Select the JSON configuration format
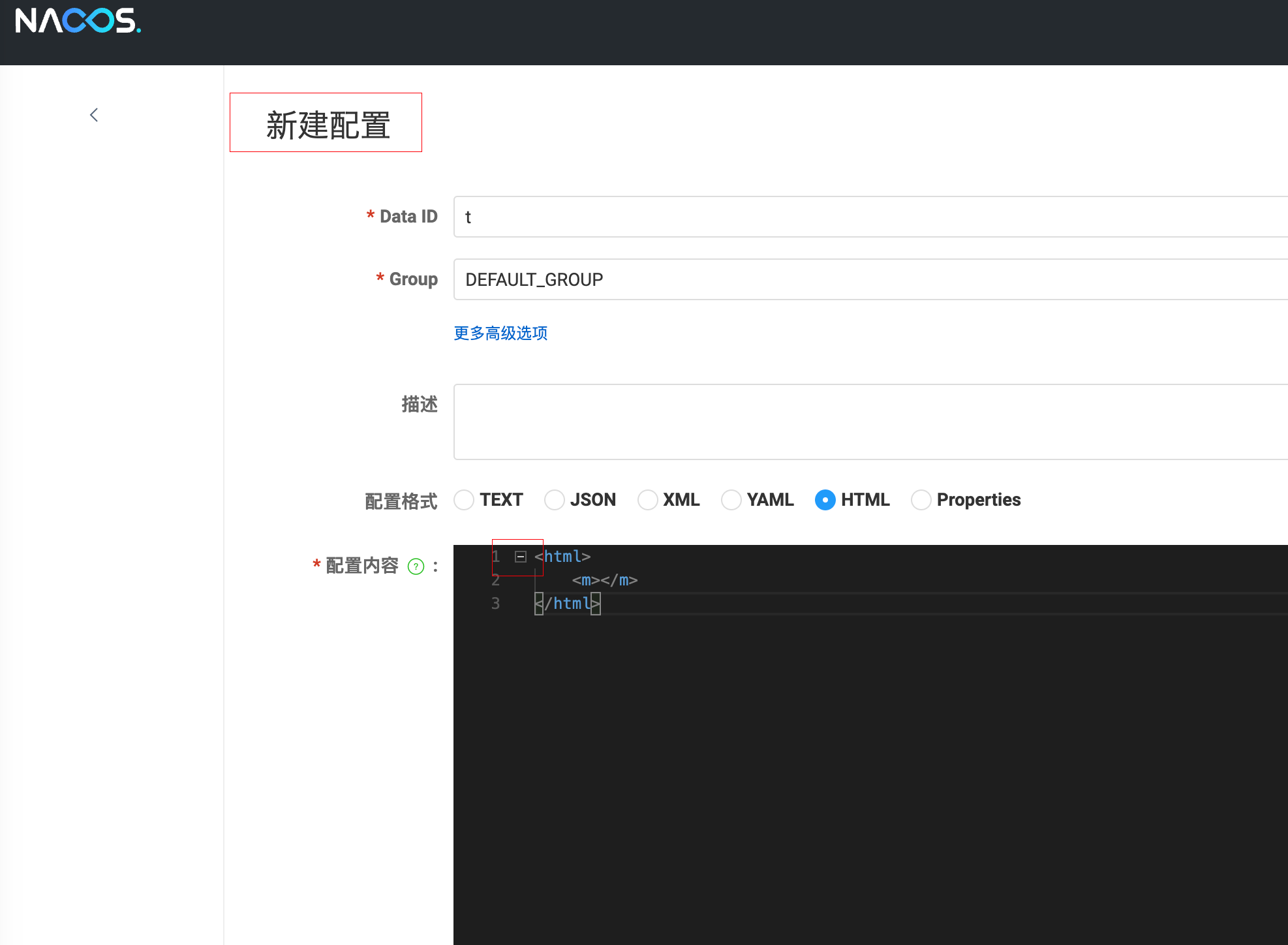This screenshot has width=1288, height=945. tap(554, 499)
